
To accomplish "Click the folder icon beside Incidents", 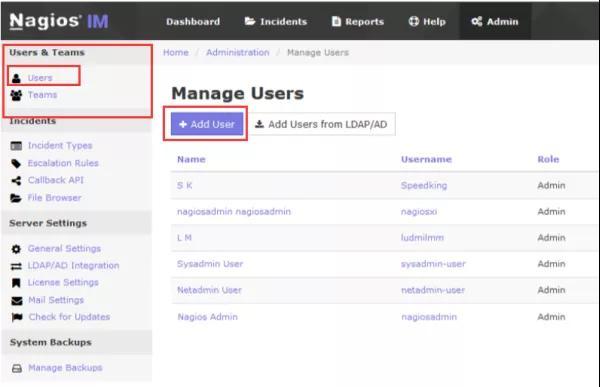I will [x=250, y=21].
